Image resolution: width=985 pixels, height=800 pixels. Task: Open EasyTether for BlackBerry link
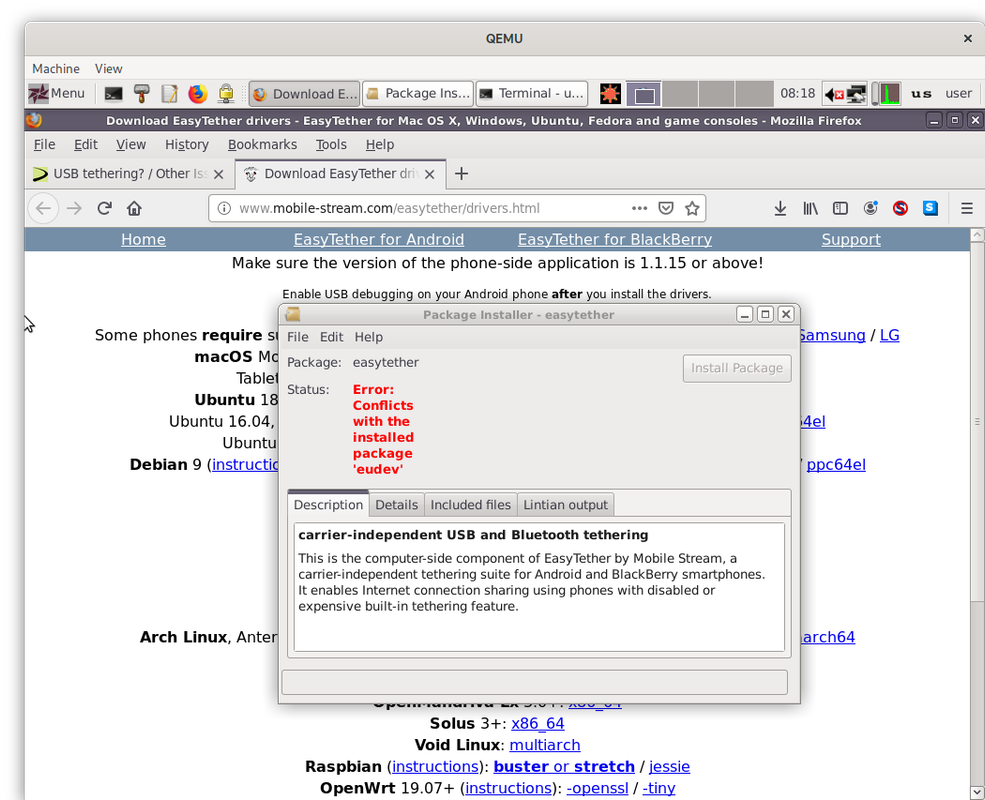(614, 240)
